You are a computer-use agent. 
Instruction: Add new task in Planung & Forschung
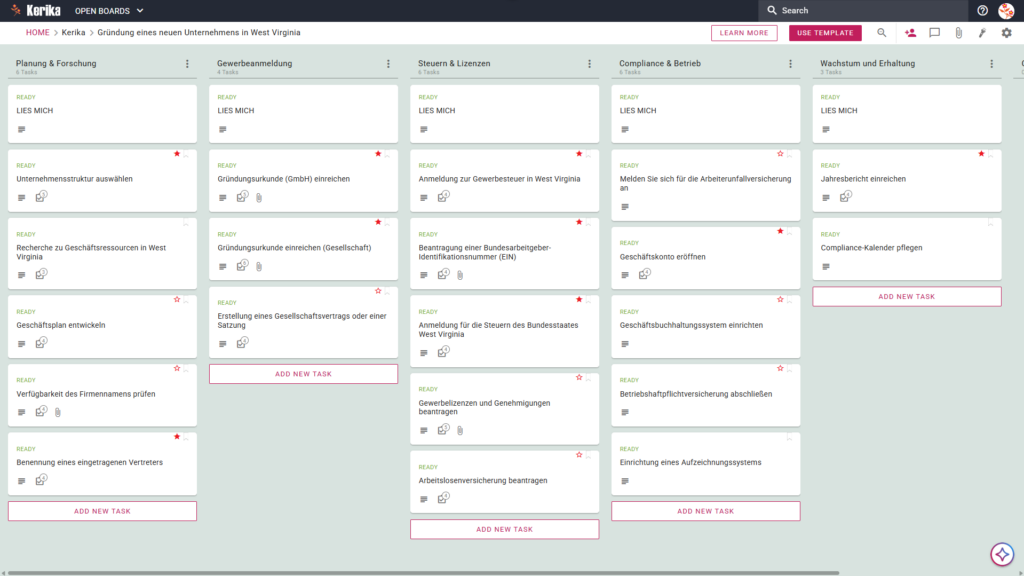(x=103, y=511)
